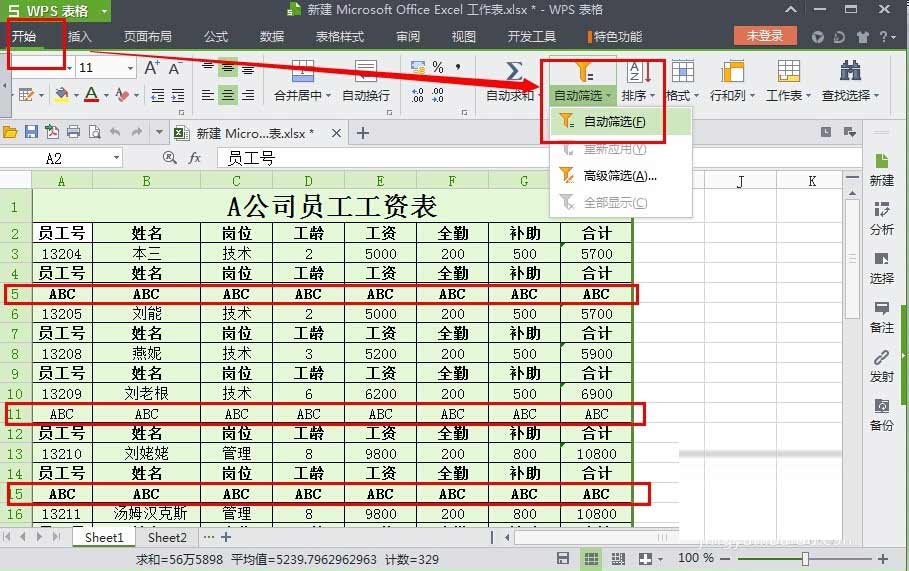Select 高级筛选(A)... from the filter menu
This screenshot has height=571, width=909.
click(619, 176)
